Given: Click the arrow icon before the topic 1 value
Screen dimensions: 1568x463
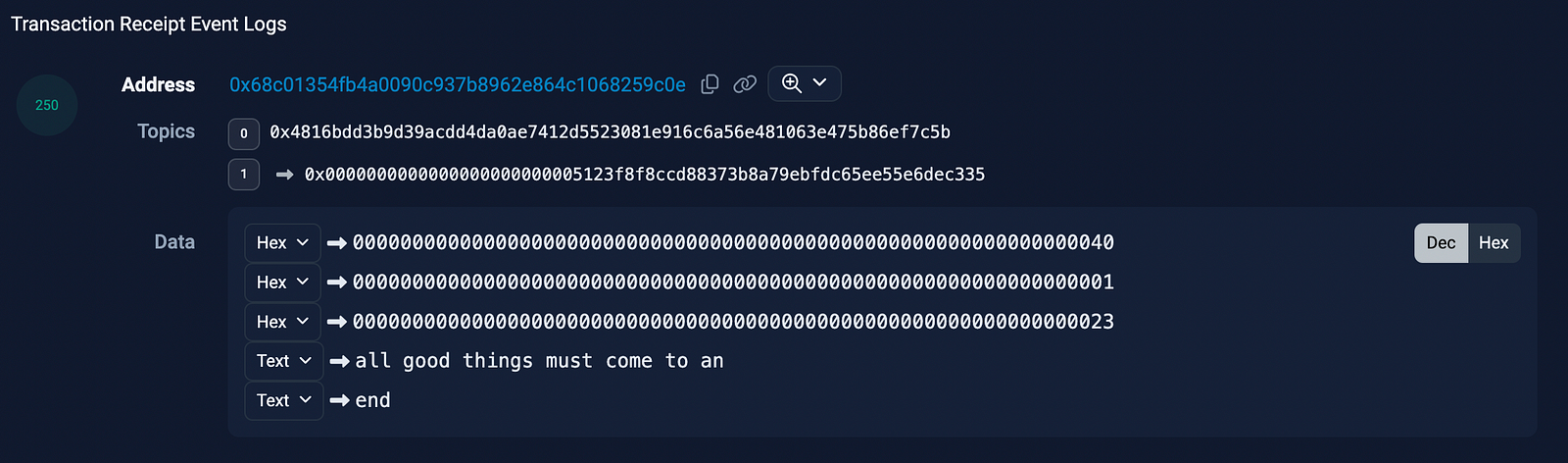Looking at the screenshot, I should pyautogui.click(x=285, y=175).
